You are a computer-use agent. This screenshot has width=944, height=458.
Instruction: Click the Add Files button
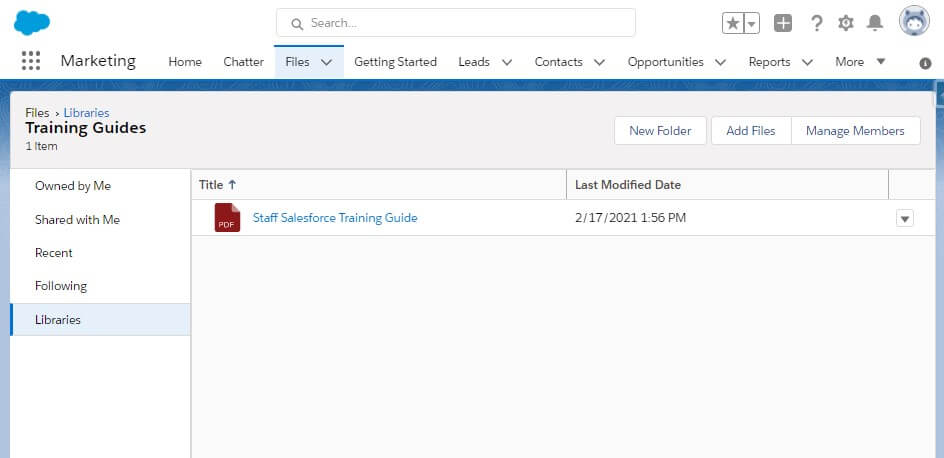751,131
